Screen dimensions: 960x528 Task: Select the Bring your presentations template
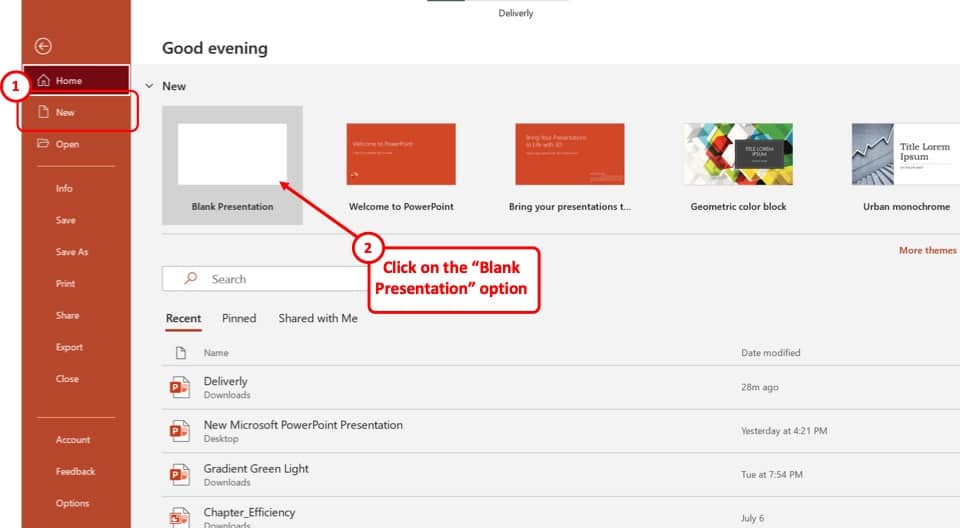pyautogui.click(x=569, y=154)
